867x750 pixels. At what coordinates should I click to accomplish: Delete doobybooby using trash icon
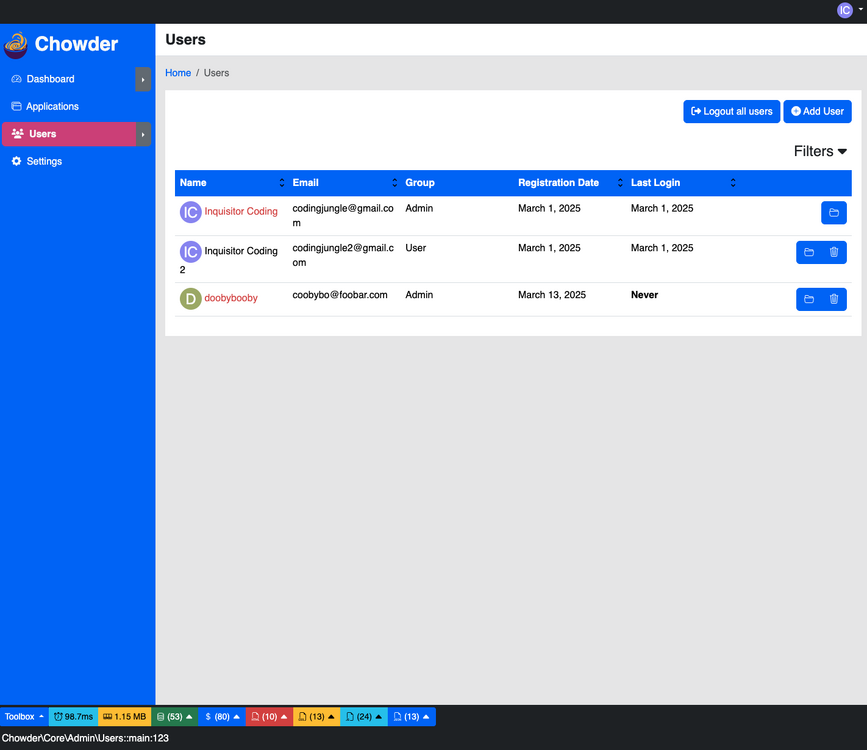(834, 299)
